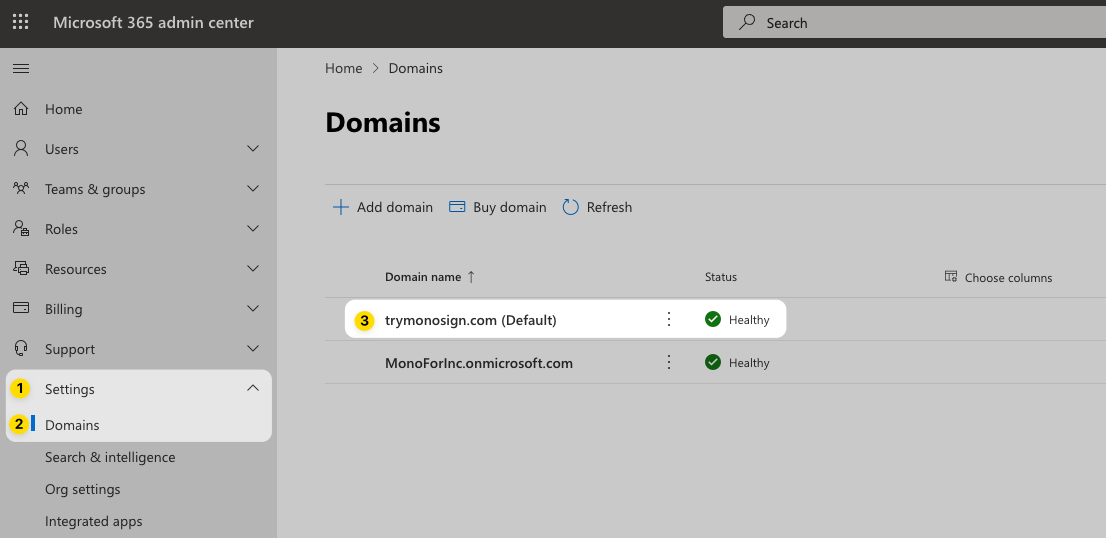This screenshot has width=1106, height=538.
Task: Click the Support navigation label
Action: [x=70, y=349]
